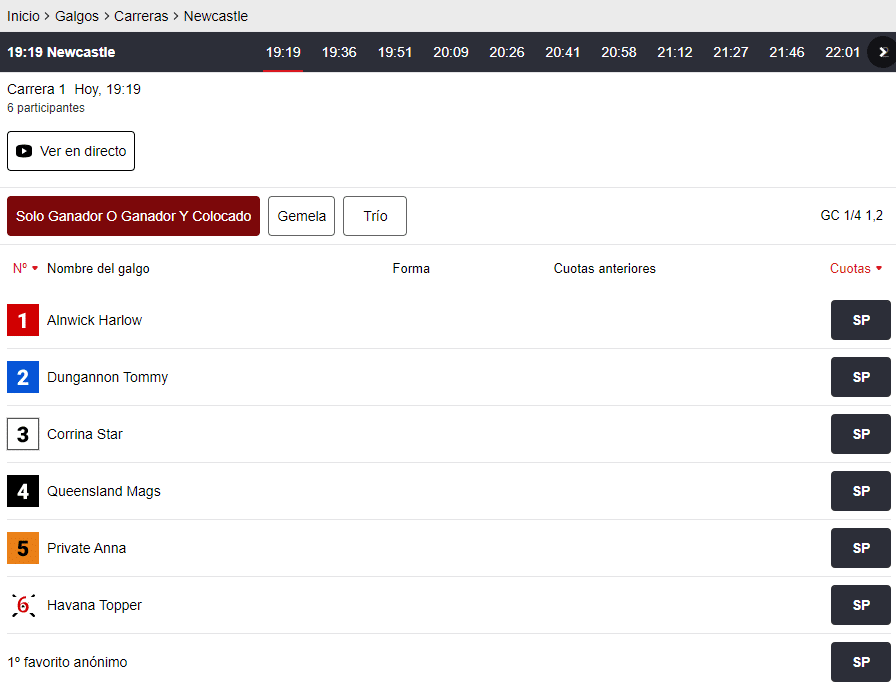Sort by Nº column arrow

point(35,268)
